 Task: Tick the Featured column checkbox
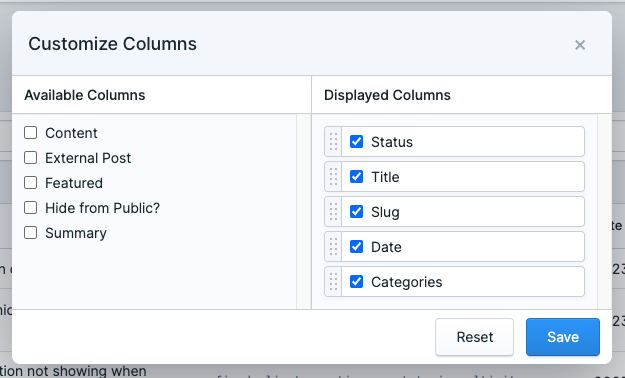[31, 183]
